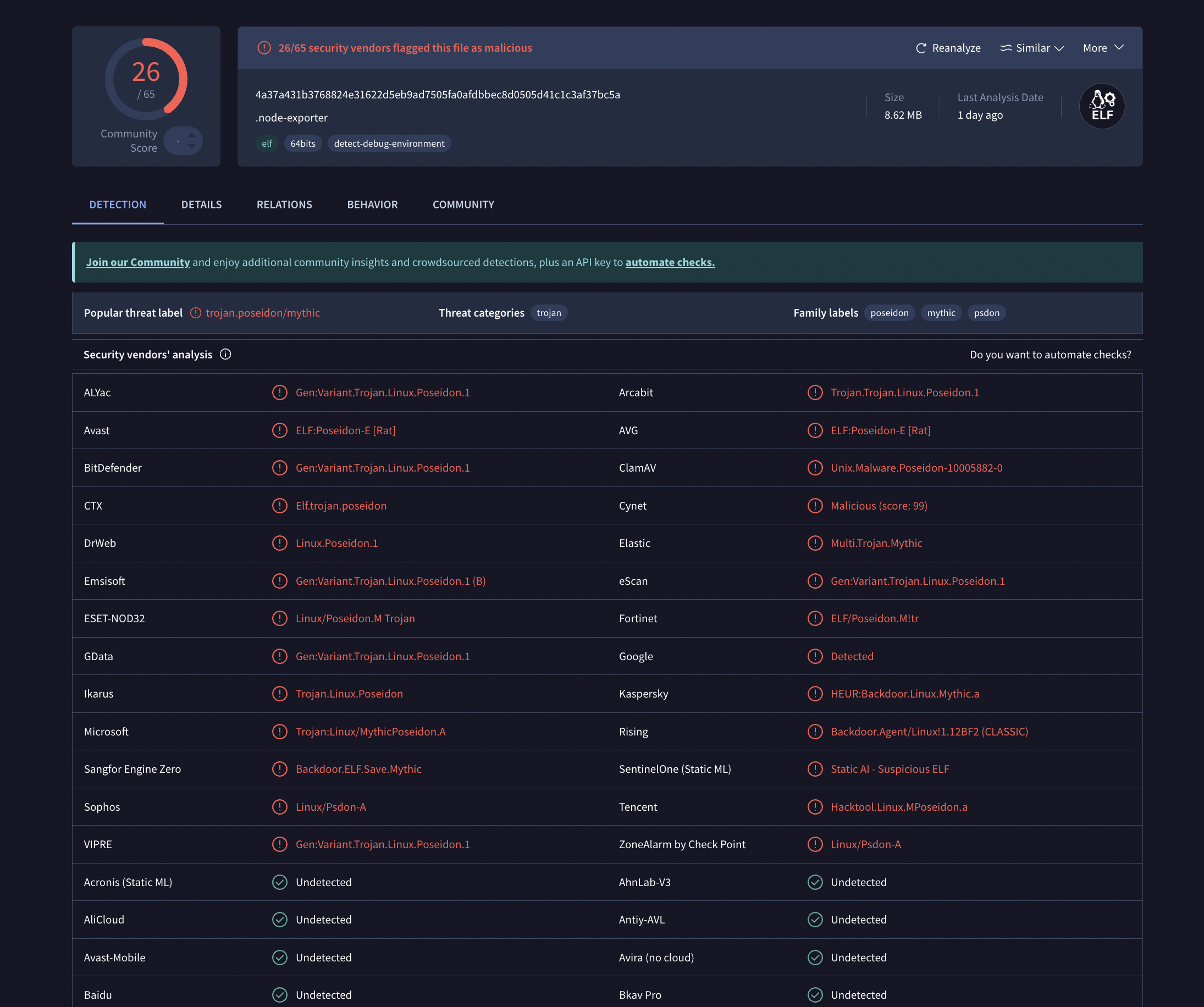Downvote using community score down arrow

[191, 147]
